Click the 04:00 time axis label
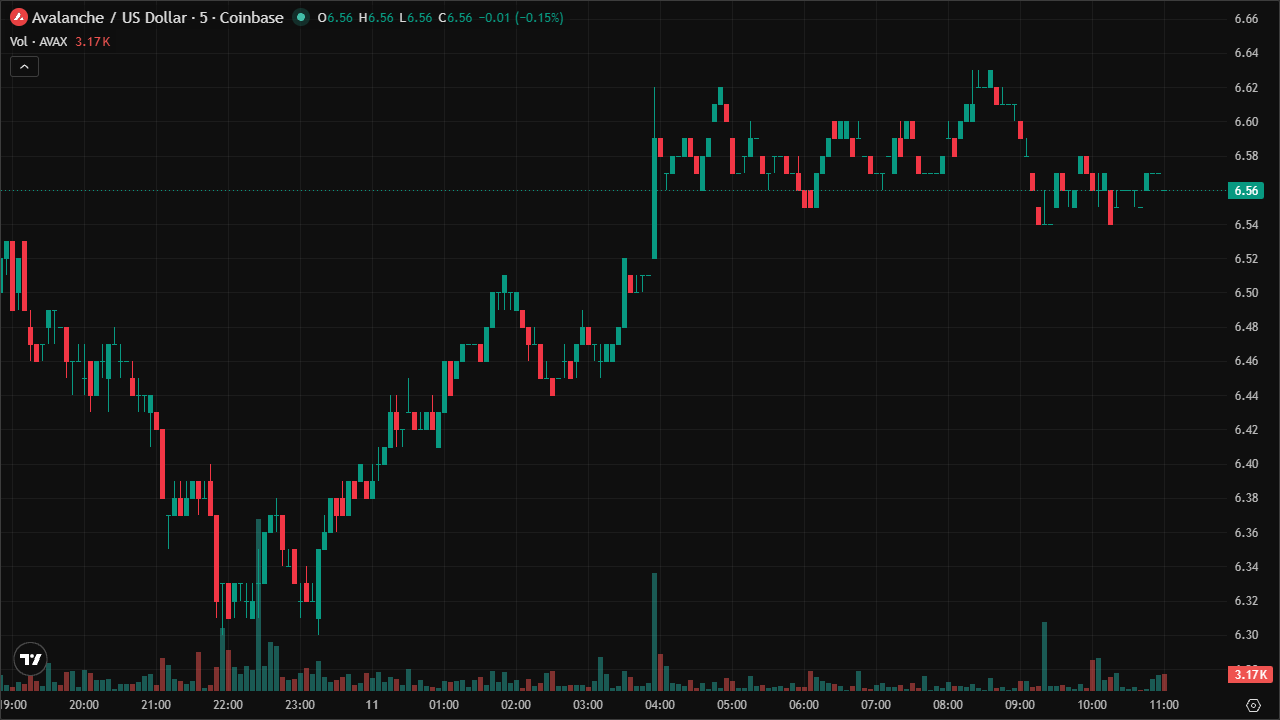1280x720 pixels. pos(660,705)
